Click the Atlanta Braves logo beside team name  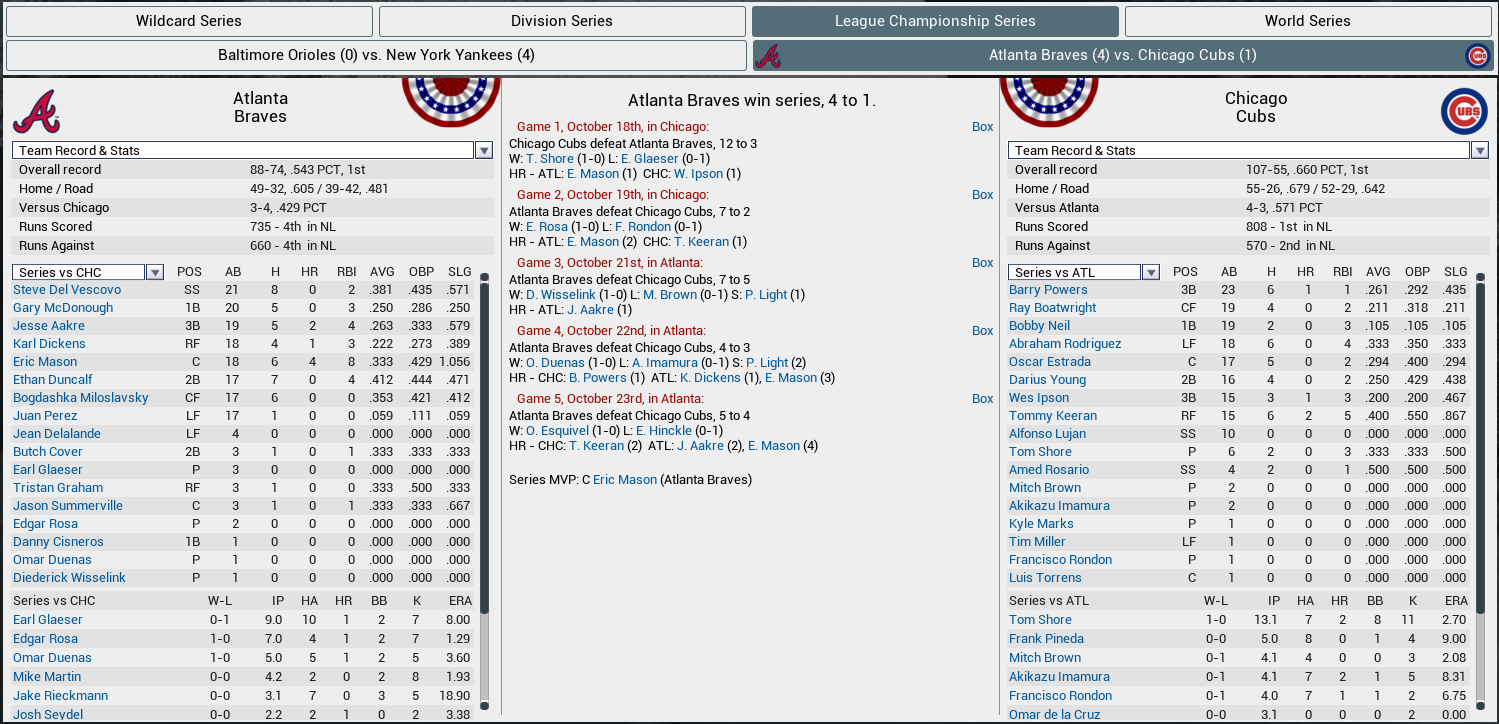click(37, 111)
